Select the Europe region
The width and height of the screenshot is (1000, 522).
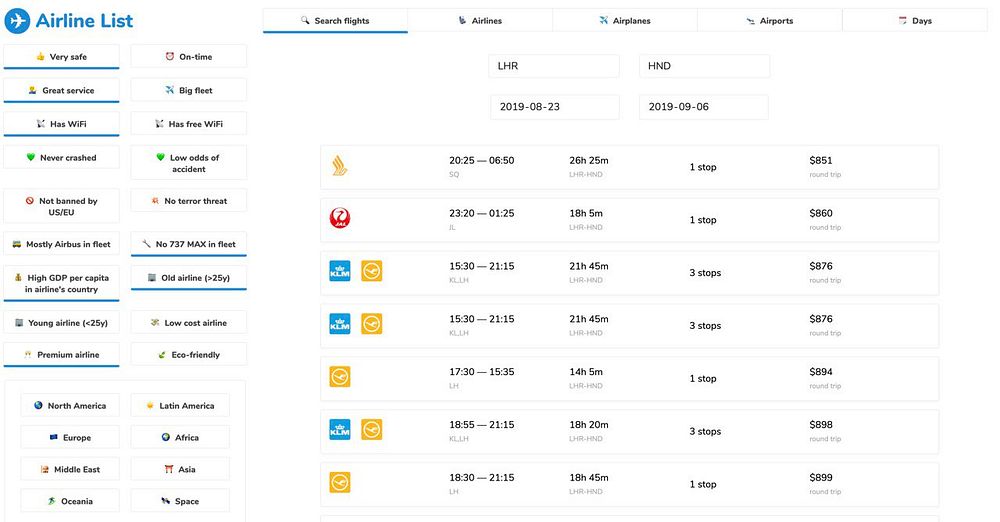pos(70,437)
